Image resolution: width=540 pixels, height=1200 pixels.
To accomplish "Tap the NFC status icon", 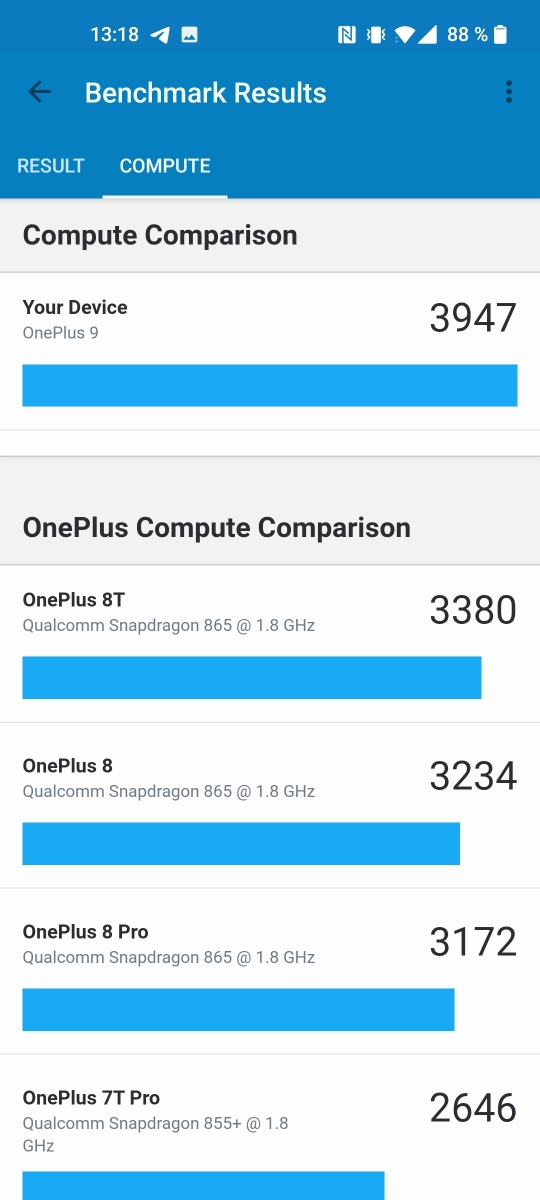I will pyautogui.click(x=346, y=35).
